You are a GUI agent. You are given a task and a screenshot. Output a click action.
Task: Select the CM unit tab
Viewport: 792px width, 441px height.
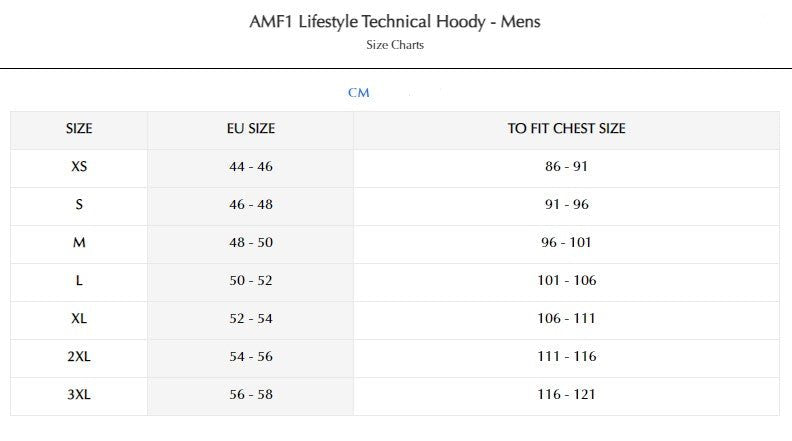pos(359,93)
